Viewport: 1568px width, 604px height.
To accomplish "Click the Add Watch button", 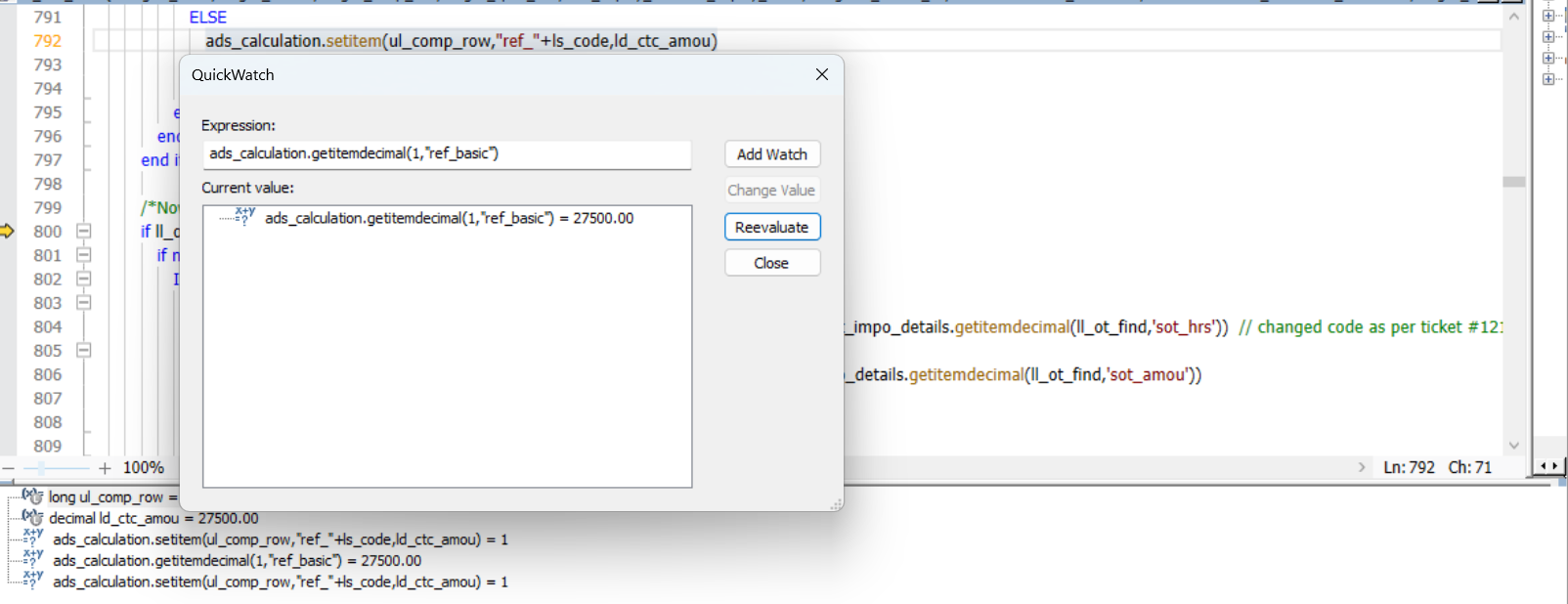I will tap(771, 154).
